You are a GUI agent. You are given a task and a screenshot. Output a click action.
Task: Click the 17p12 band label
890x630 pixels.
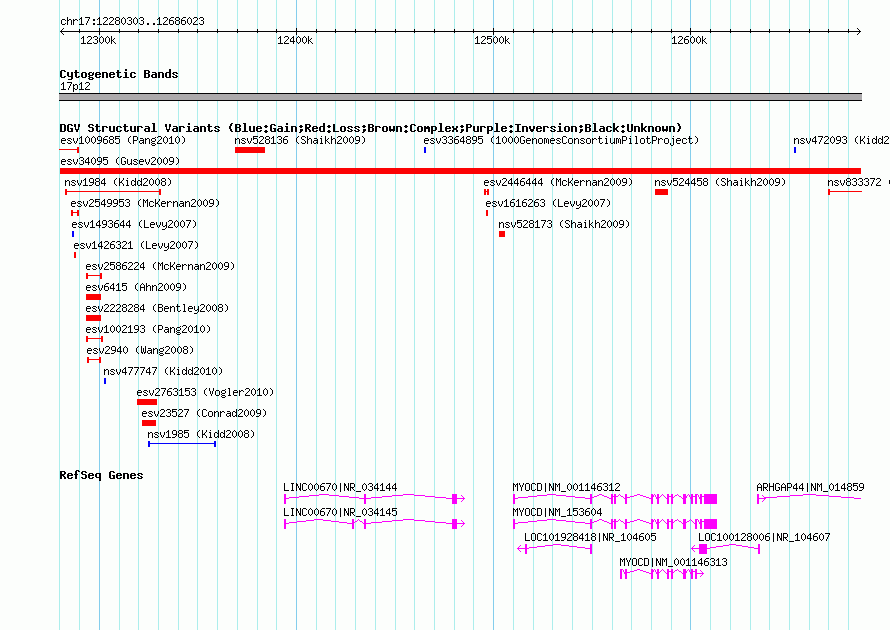click(75, 86)
